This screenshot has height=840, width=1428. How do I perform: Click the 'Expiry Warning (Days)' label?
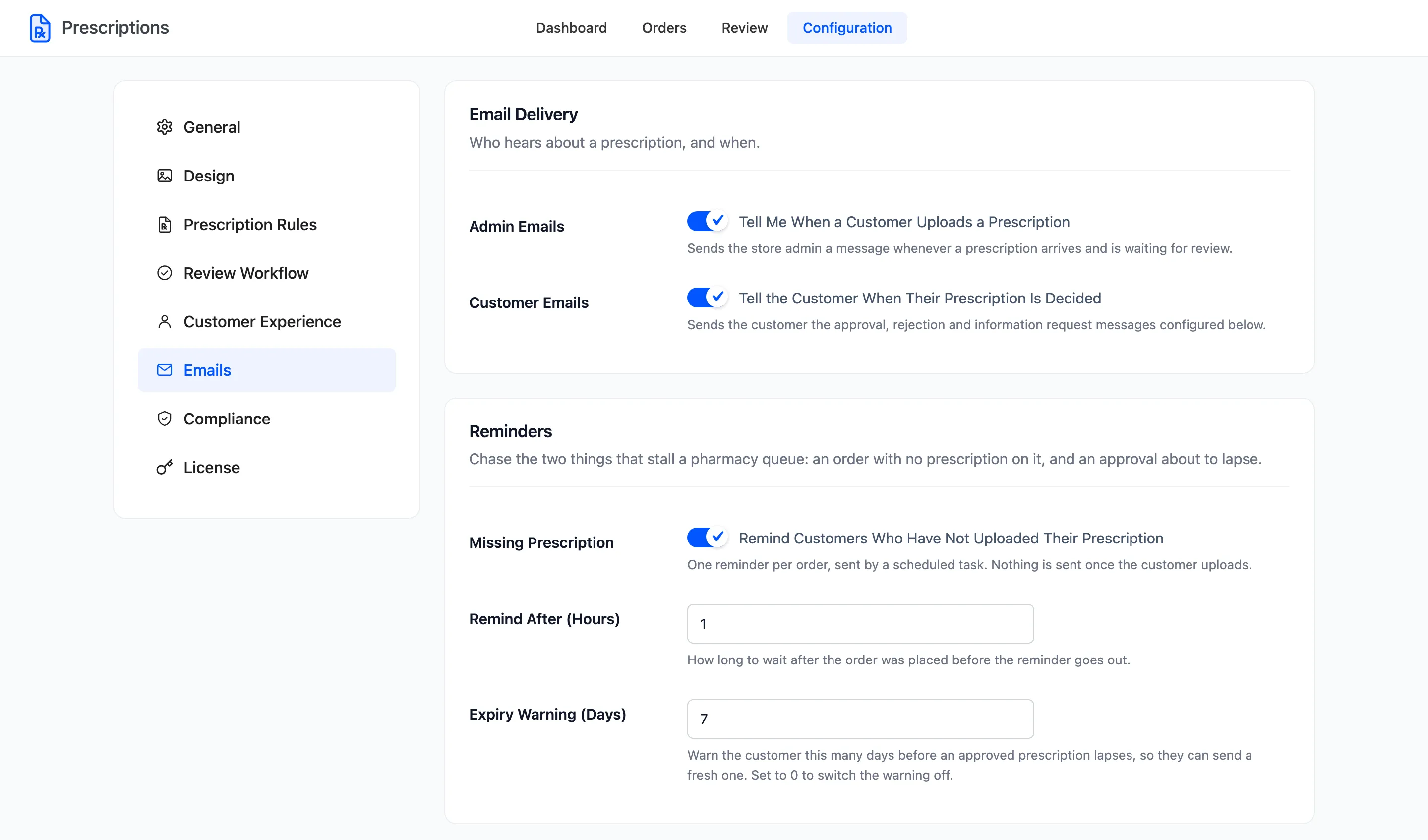click(x=547, y=714)
